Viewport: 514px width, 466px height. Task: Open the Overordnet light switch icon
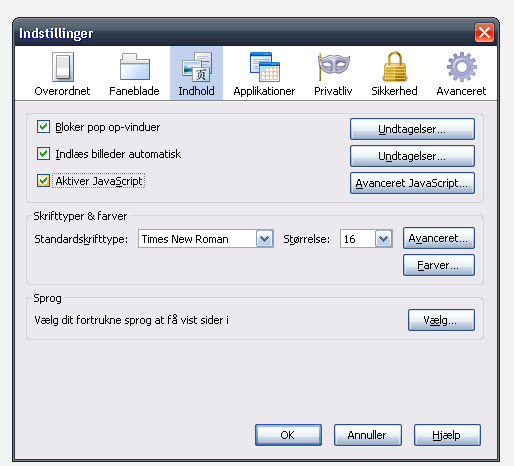point(63,67)
